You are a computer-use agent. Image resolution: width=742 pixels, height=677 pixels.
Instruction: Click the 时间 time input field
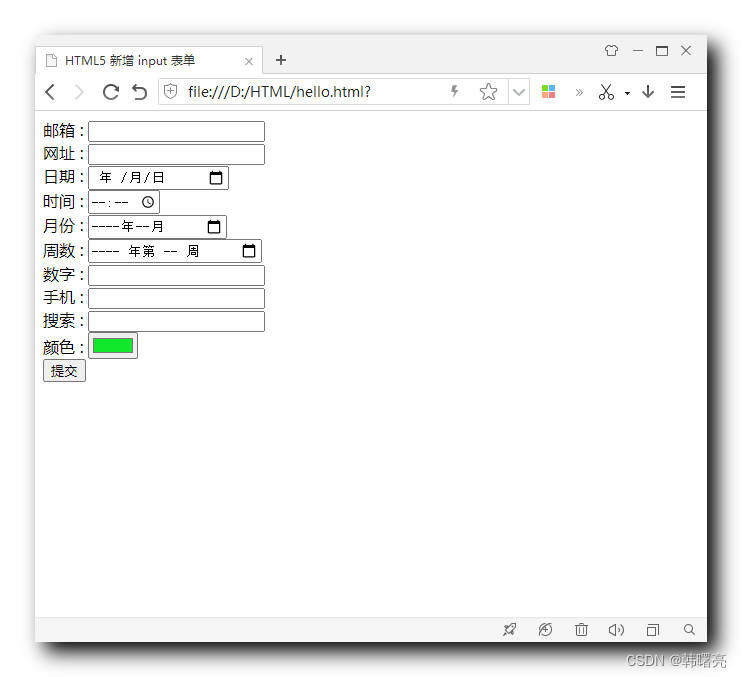tap(124, 202)
